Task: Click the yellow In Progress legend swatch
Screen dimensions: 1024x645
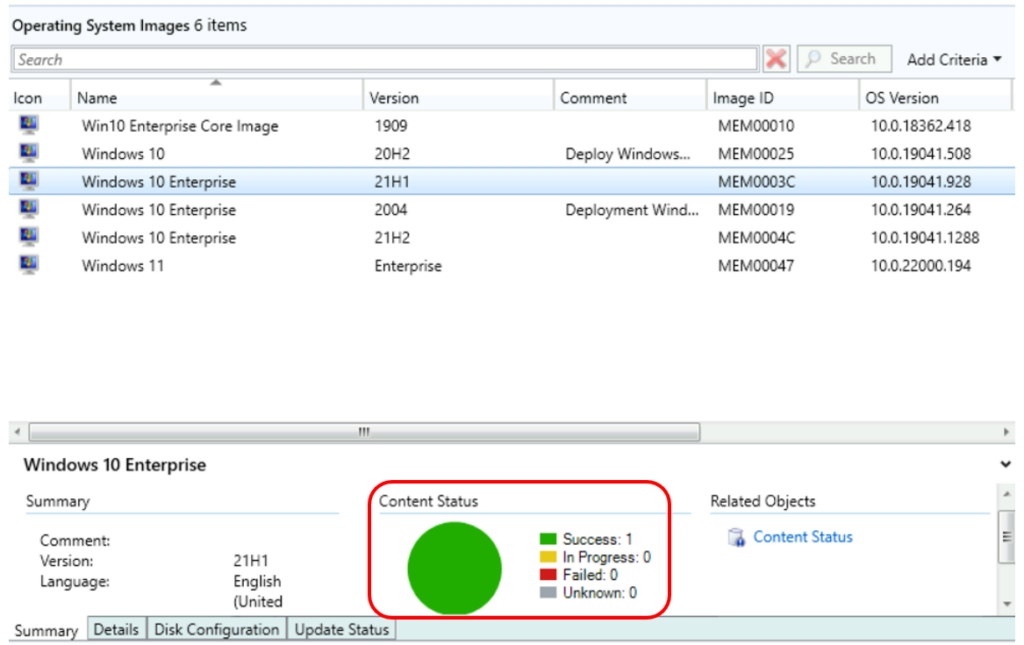Action: tap(548, 557)
